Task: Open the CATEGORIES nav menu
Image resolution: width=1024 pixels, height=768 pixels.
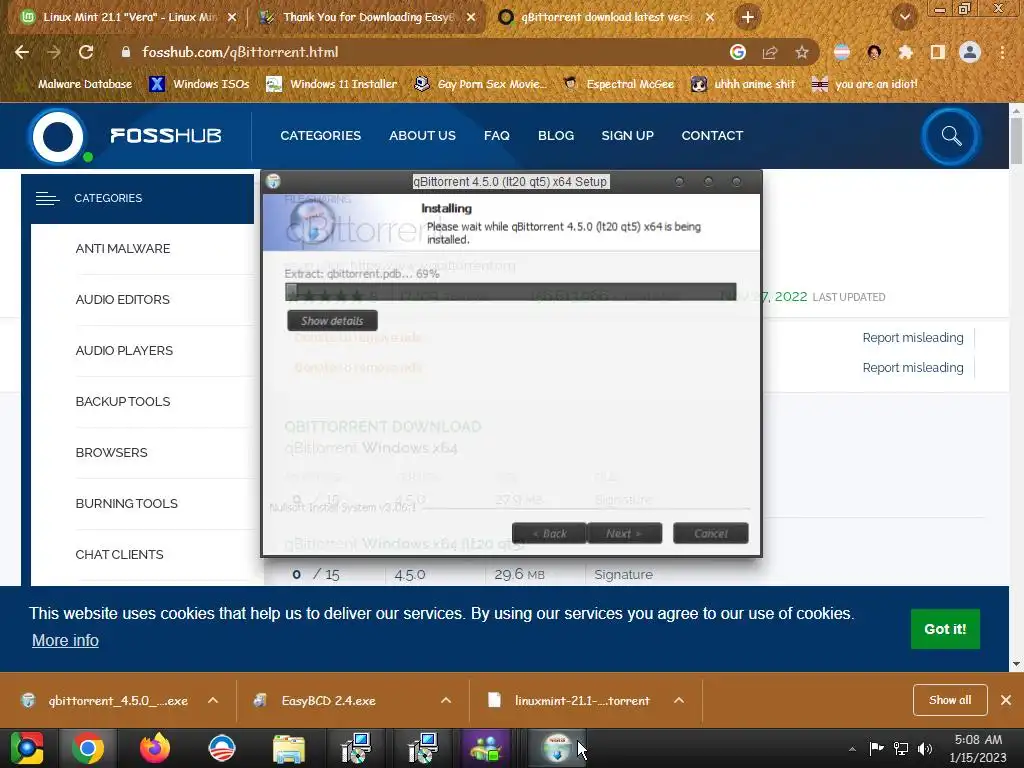Action: (321, 136)
